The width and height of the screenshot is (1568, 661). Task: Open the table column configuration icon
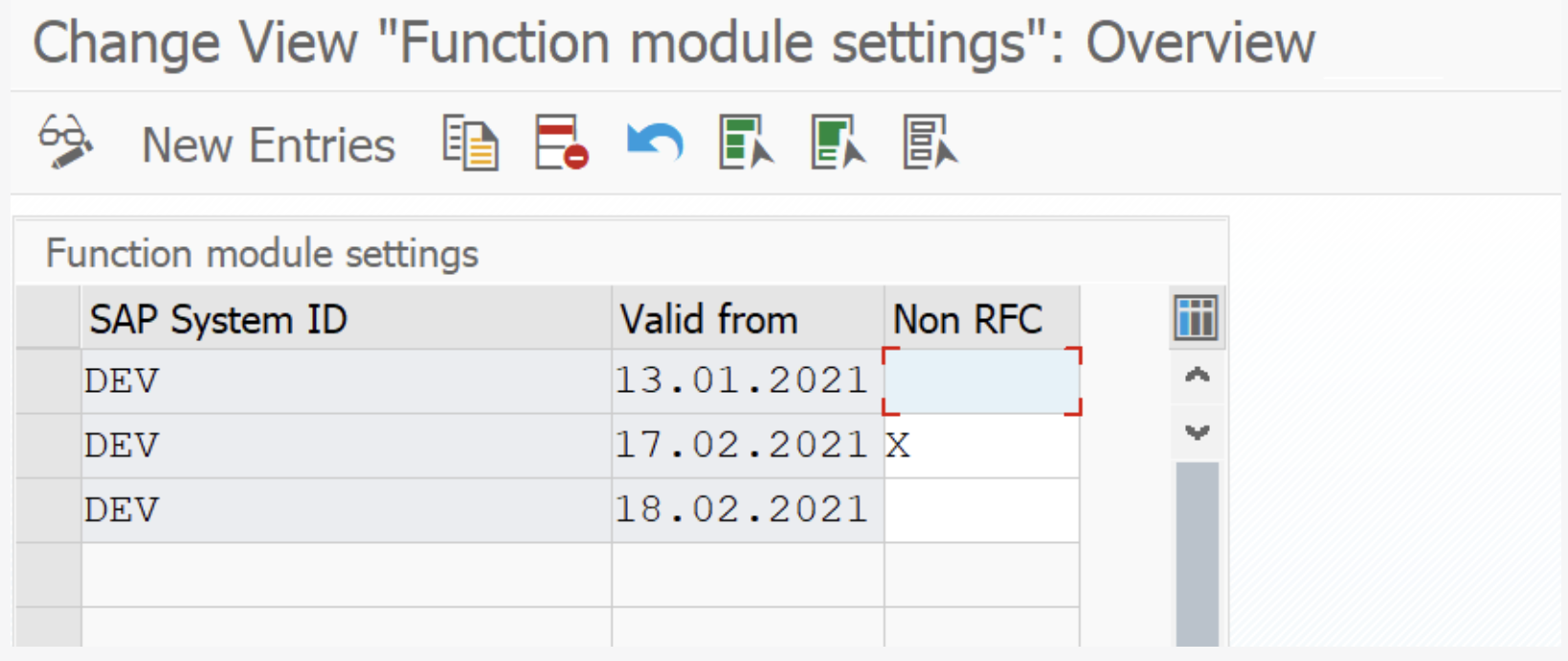tap(1196, 318)
